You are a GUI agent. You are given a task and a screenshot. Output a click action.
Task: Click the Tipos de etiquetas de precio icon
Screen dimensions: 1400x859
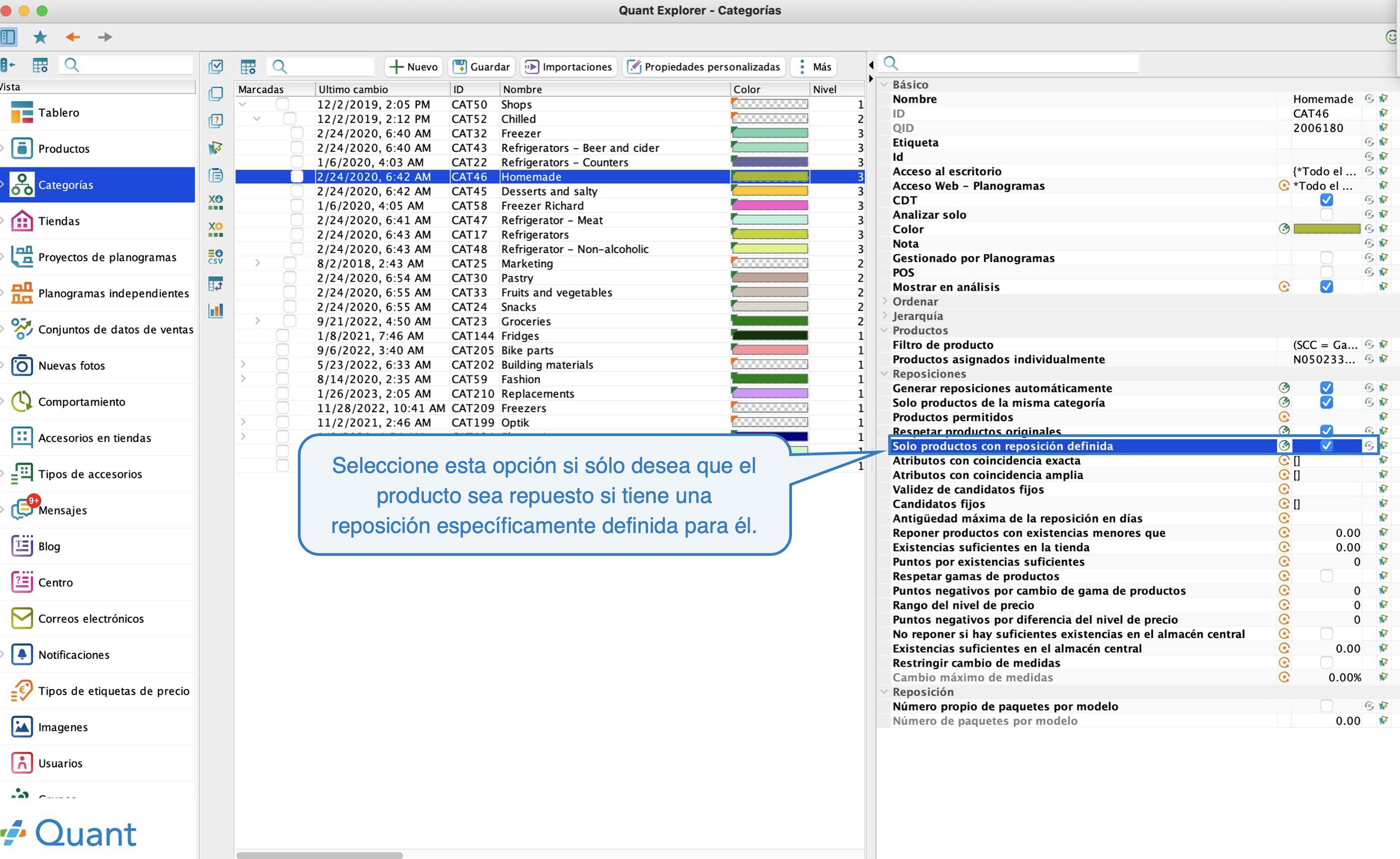click(x=22, y=691)
